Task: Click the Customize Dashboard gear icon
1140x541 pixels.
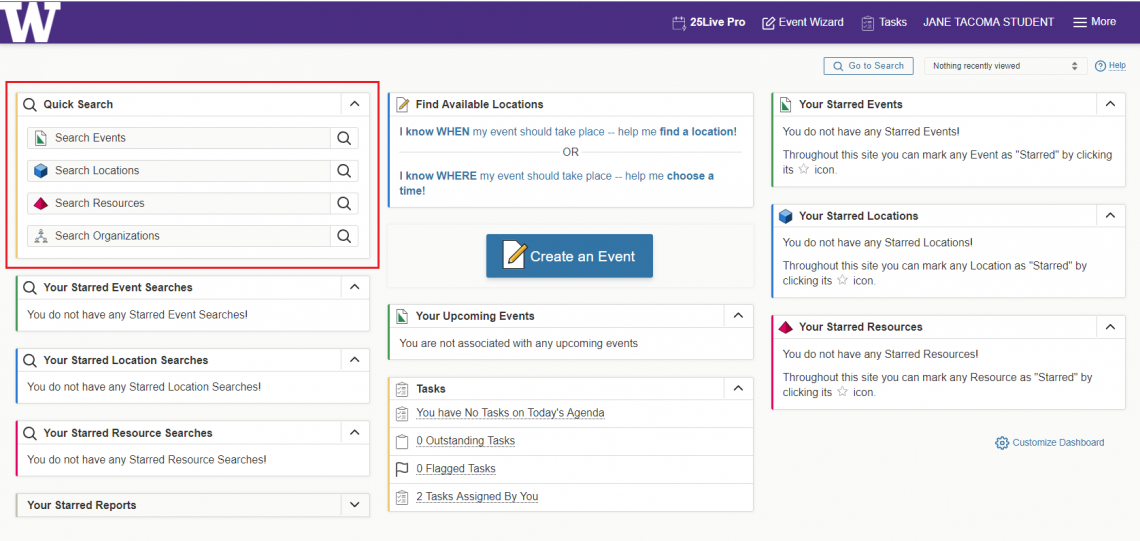Action: coord(1002,443)
